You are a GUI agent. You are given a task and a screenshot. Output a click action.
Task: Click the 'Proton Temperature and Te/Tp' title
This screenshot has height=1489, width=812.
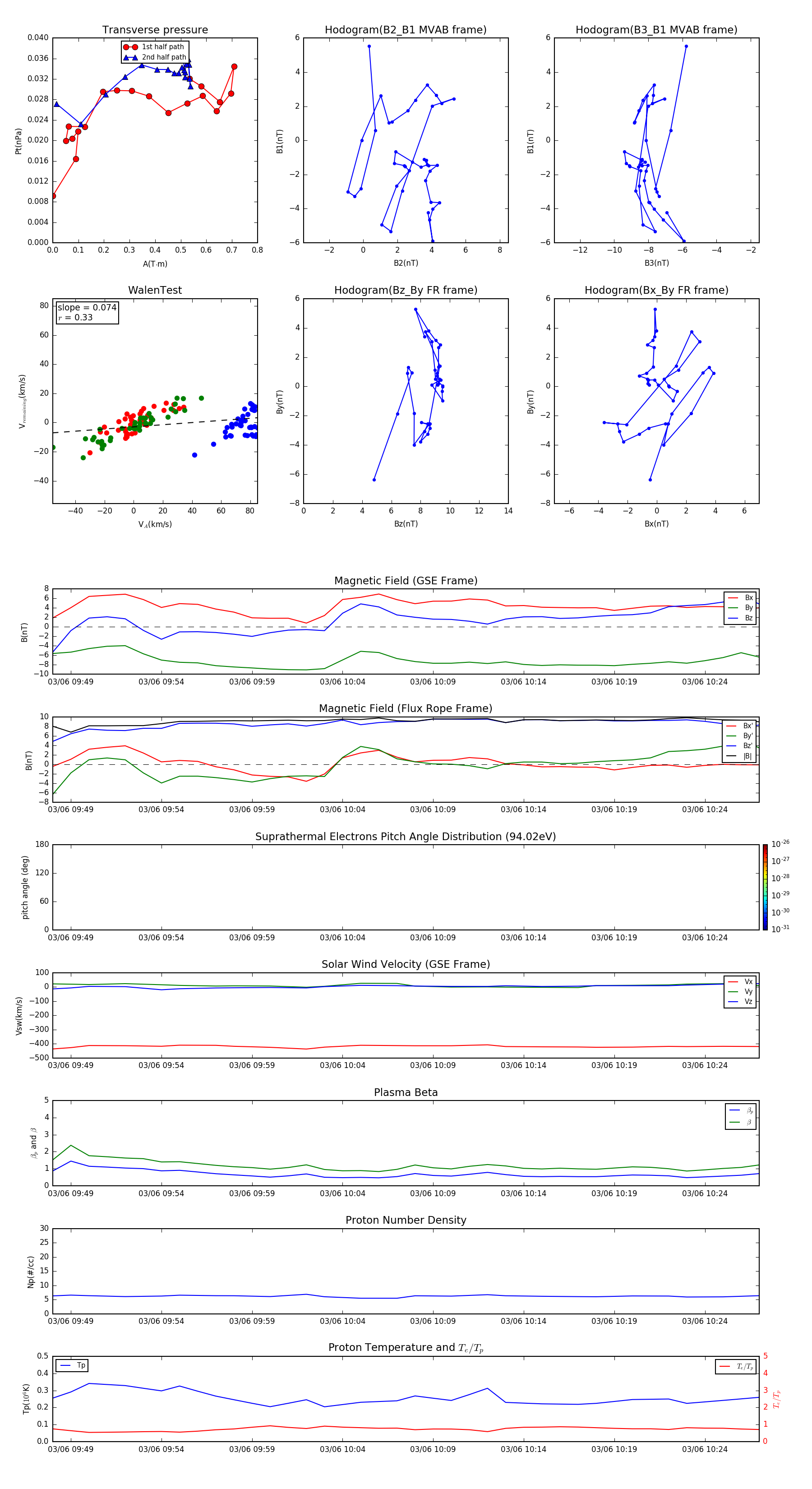(406, 1348)
